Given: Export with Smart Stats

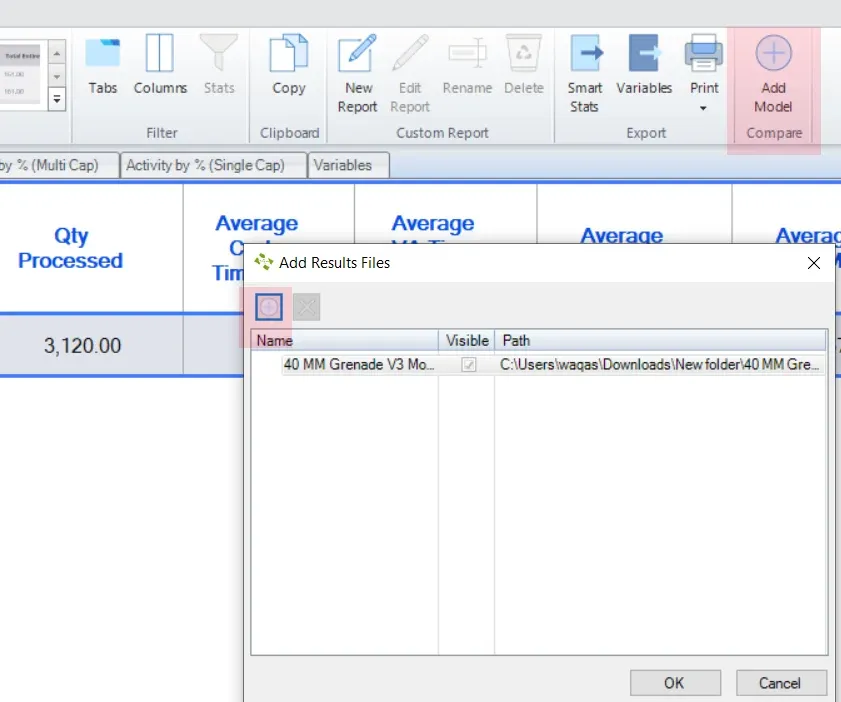Looking at the screenshot, I should 585,74.
